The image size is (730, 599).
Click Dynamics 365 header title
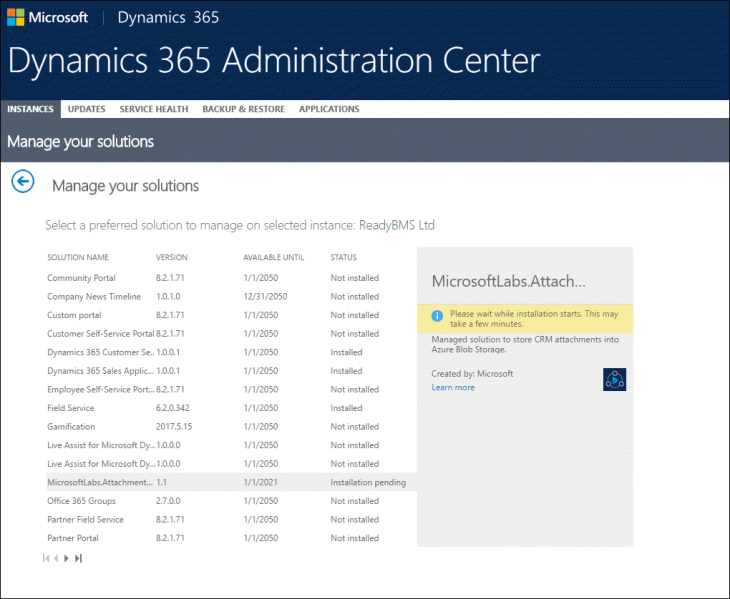click(x=168, y=17)
